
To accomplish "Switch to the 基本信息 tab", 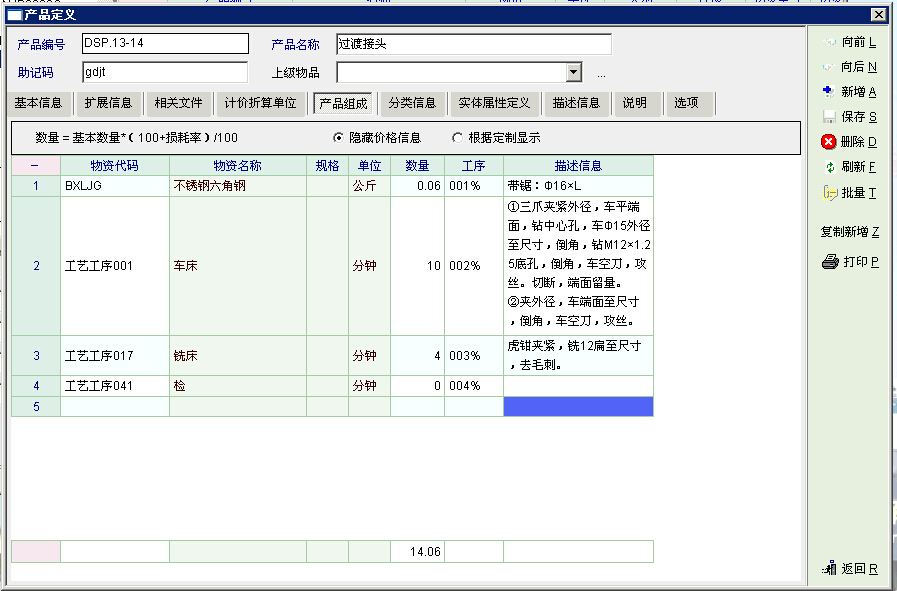I will (38, 103).
